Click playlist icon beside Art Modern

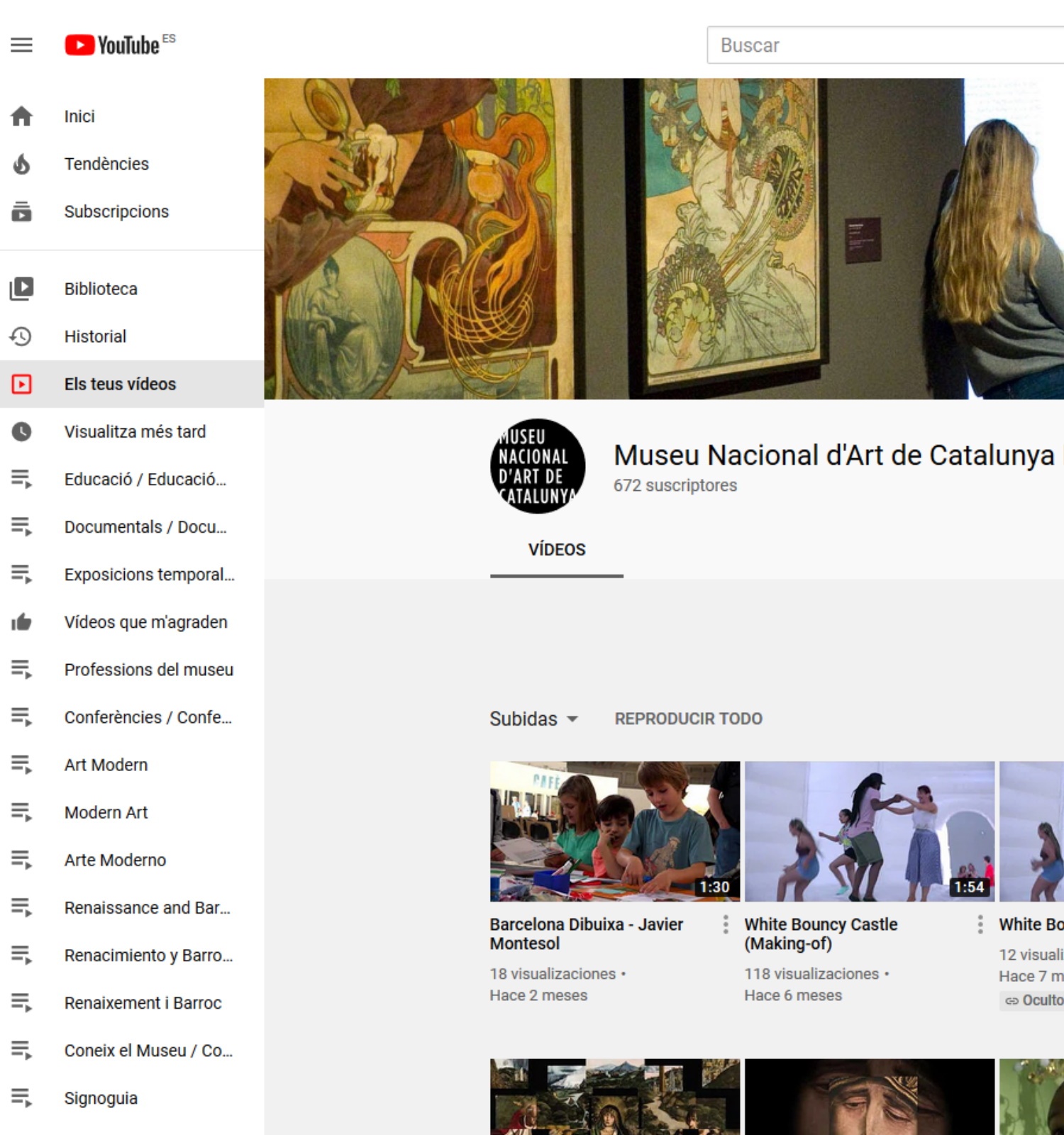[21, 765]
